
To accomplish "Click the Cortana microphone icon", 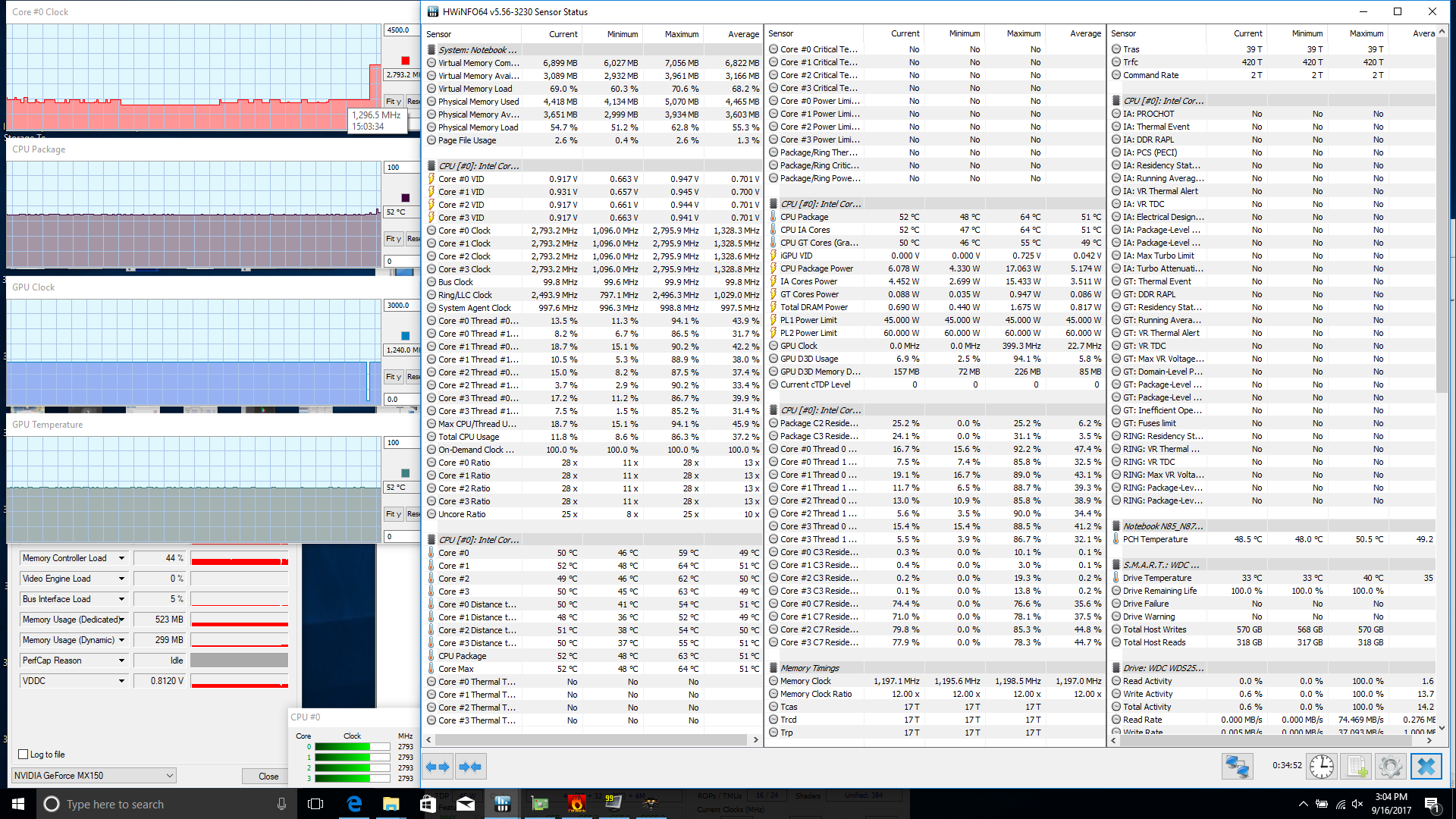I will 281,804.
